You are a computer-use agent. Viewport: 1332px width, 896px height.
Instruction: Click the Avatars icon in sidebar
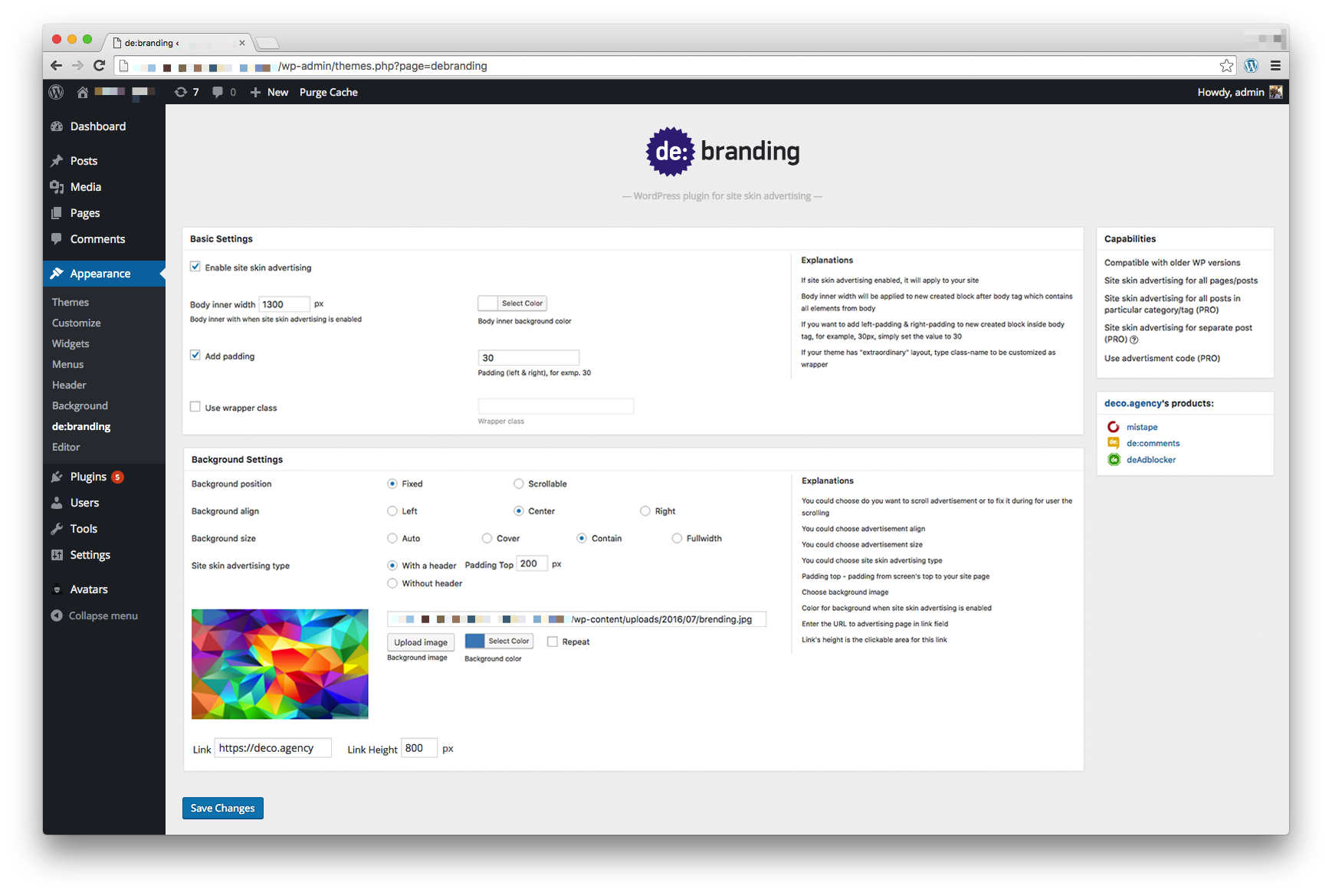click(x=57, y=589)
